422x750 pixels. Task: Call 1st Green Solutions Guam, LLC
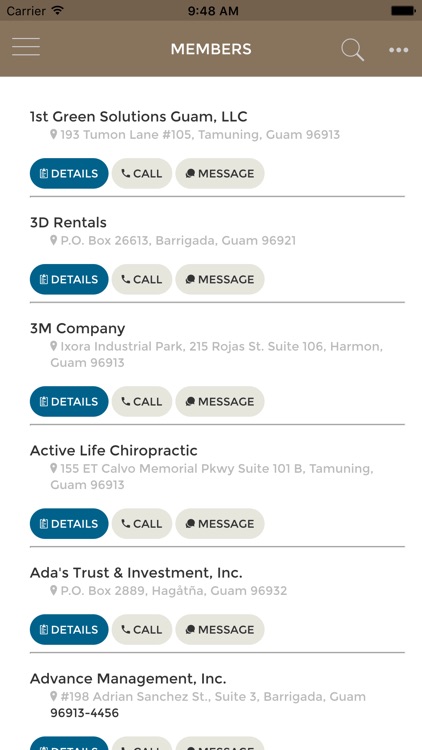(x=142, y=173)
